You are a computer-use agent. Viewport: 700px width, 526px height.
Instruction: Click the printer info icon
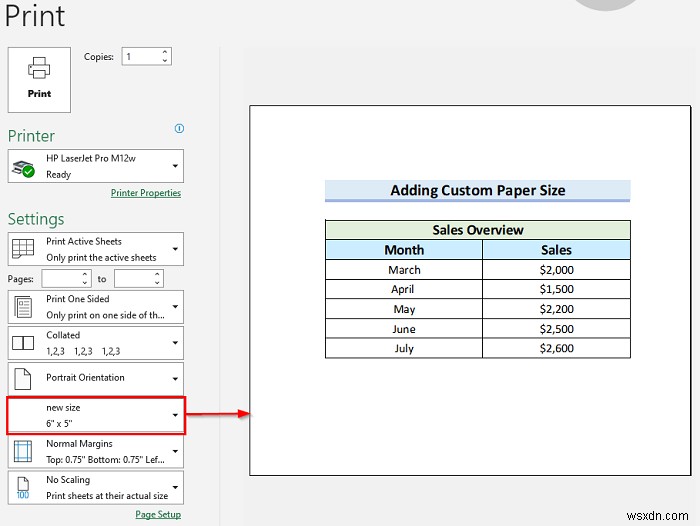[x=179, y=129]
